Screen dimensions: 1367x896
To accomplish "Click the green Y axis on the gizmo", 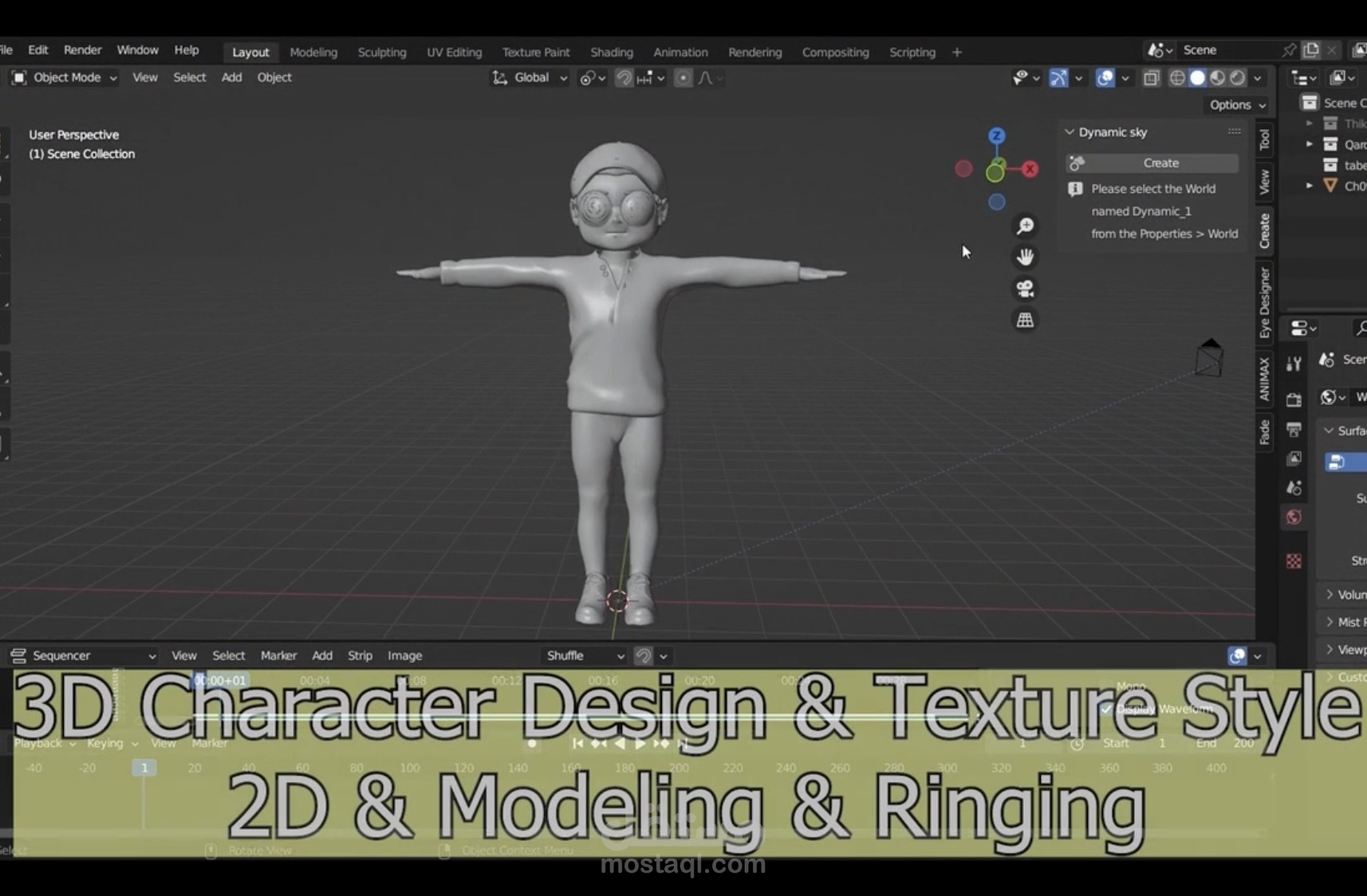I will (995, 171).
